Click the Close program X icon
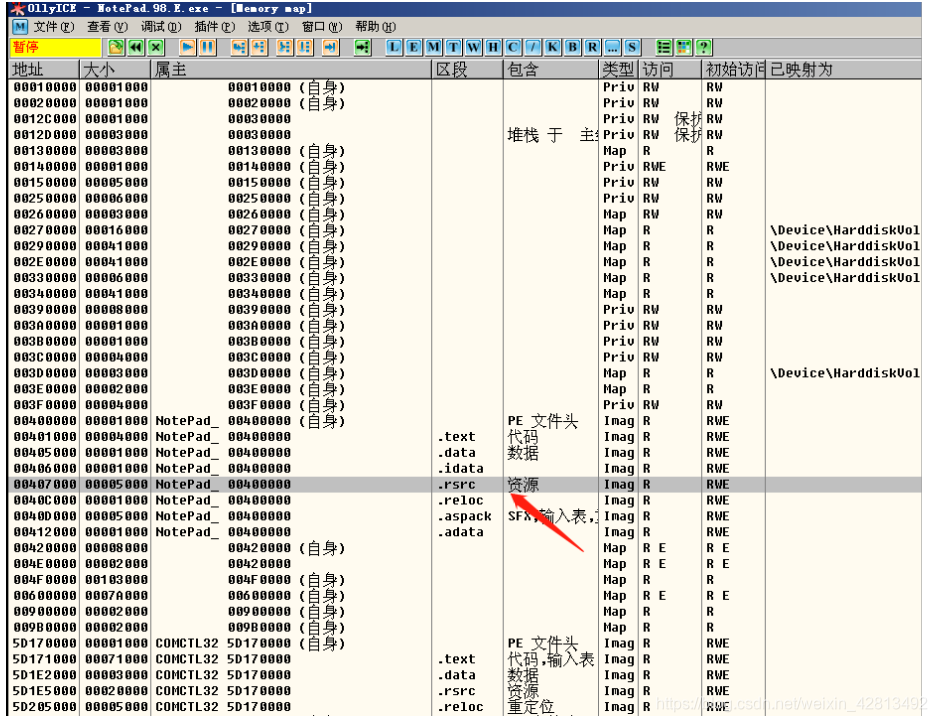Image resolution: width=937 pixels, height=722 pixels. point(156,47)
